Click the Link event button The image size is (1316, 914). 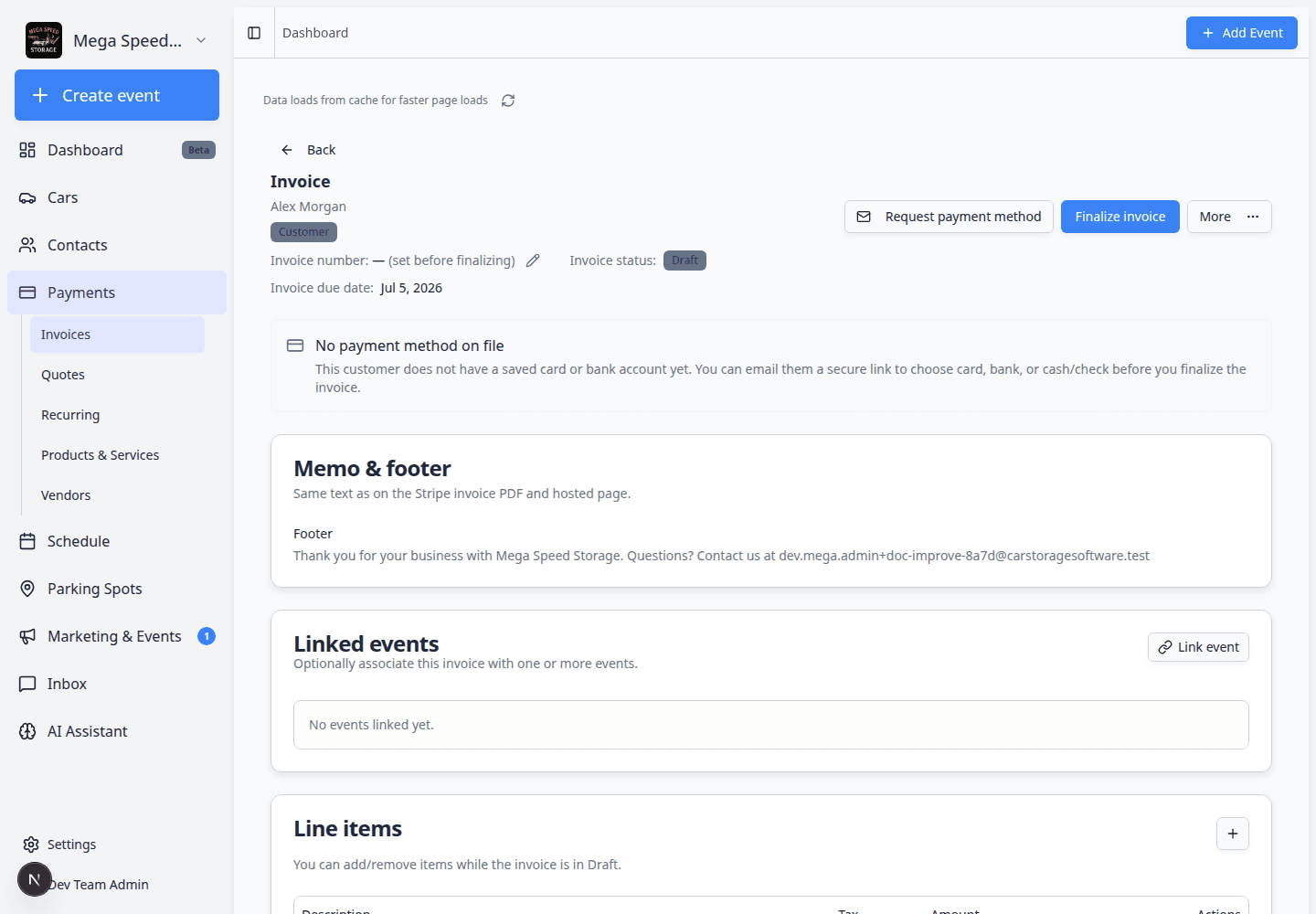coord(1198,647)
